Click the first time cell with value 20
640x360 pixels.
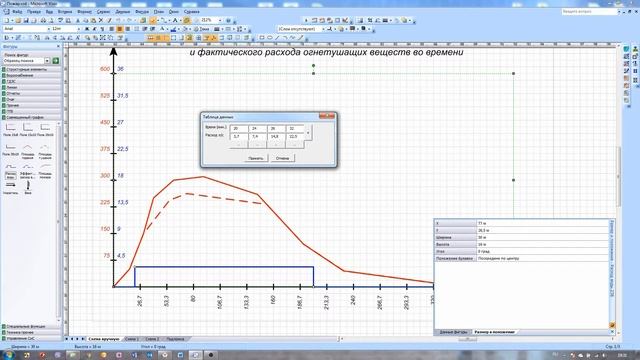[x=239, y=128]
